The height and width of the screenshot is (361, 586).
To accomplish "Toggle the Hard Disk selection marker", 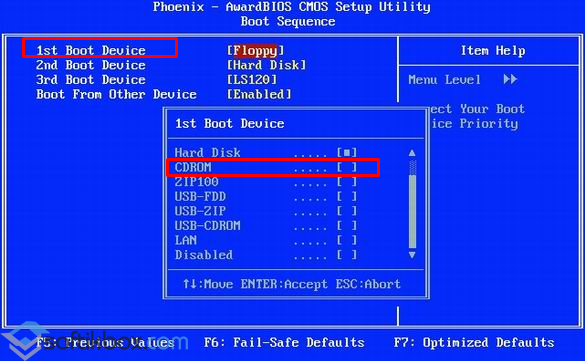I will tap(347, 152).
